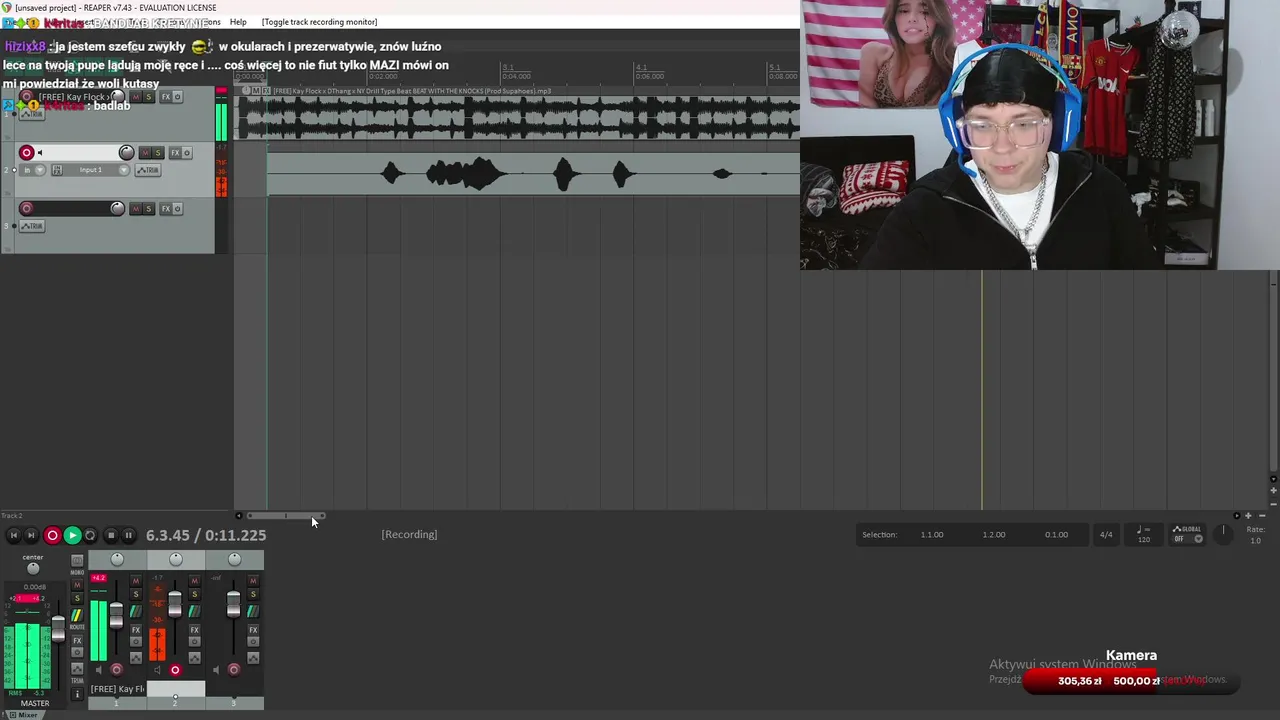The height and width of the screenshot is (720, 1280).
Task: Click mixer channel 1 name FREE Kay Fl
Action: [117, 689]
